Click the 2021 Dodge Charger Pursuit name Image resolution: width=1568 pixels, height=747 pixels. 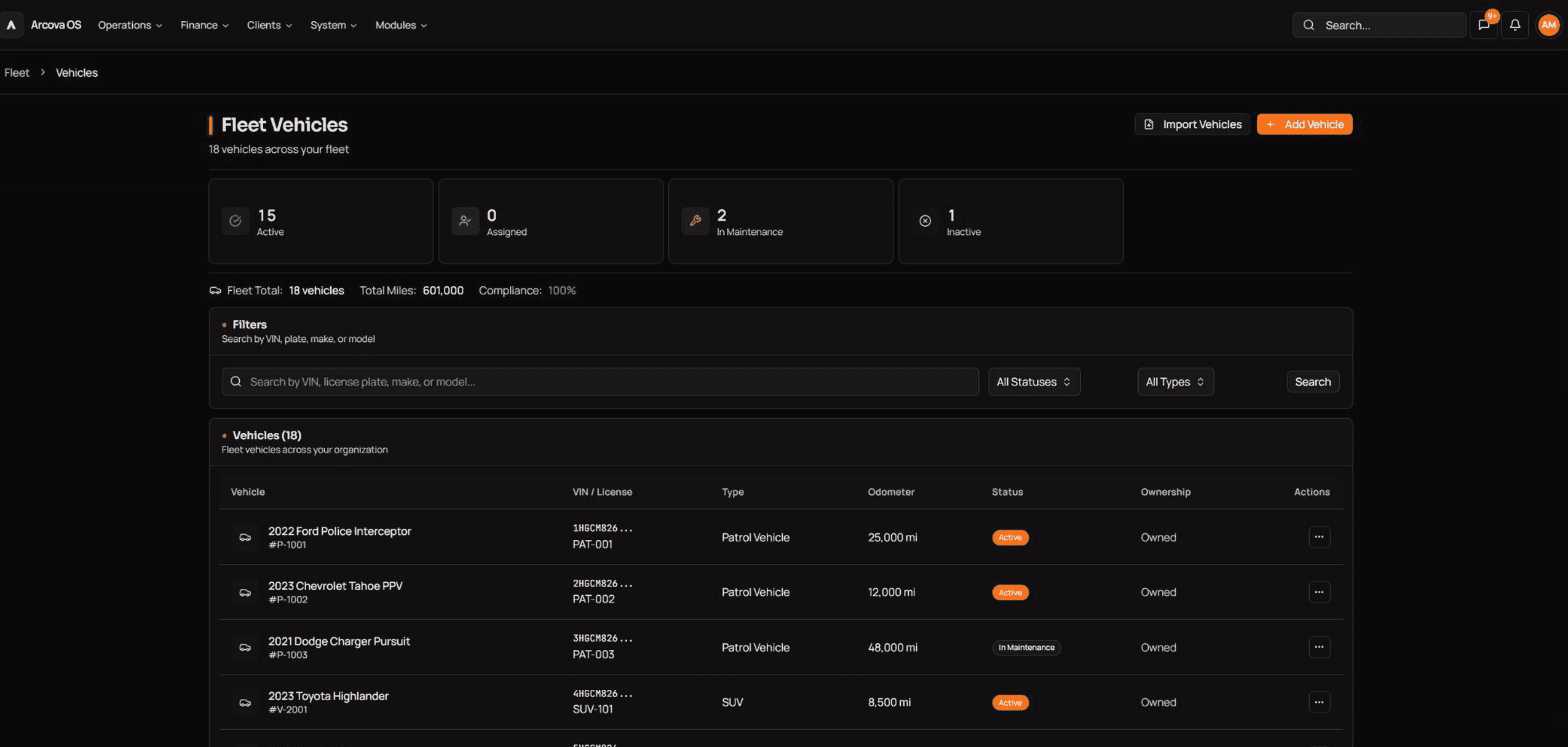(x=339, y=641)
